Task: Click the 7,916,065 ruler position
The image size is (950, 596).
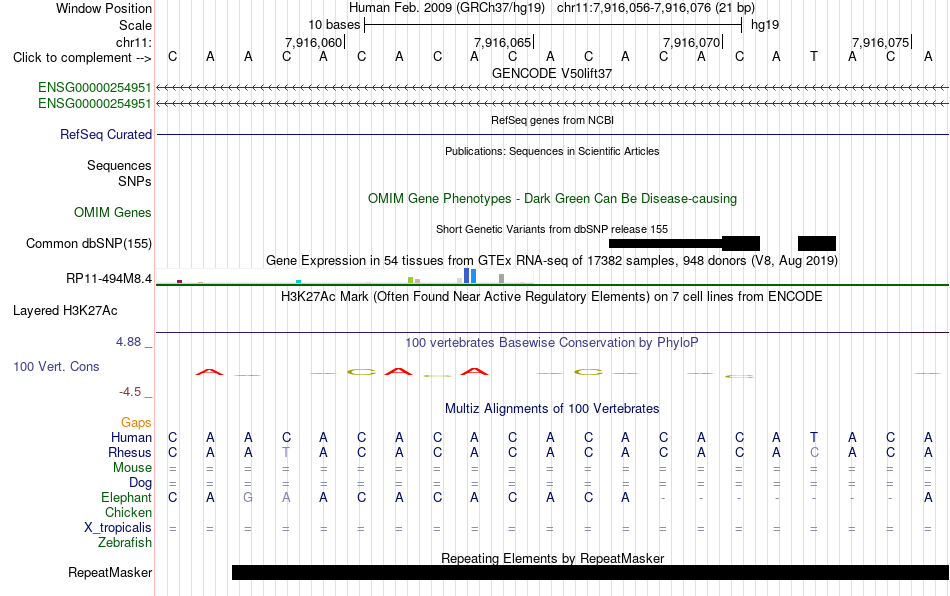Action: (502, 42)
